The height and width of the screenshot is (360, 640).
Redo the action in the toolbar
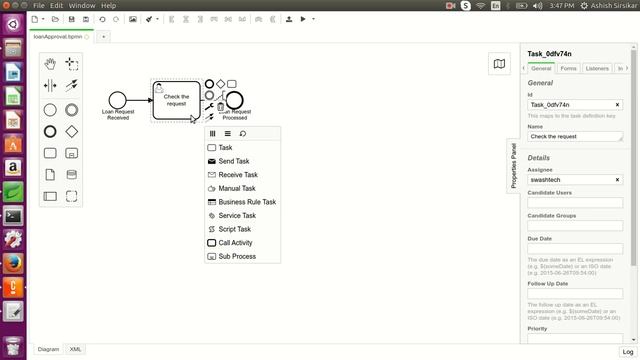(116, 19)
